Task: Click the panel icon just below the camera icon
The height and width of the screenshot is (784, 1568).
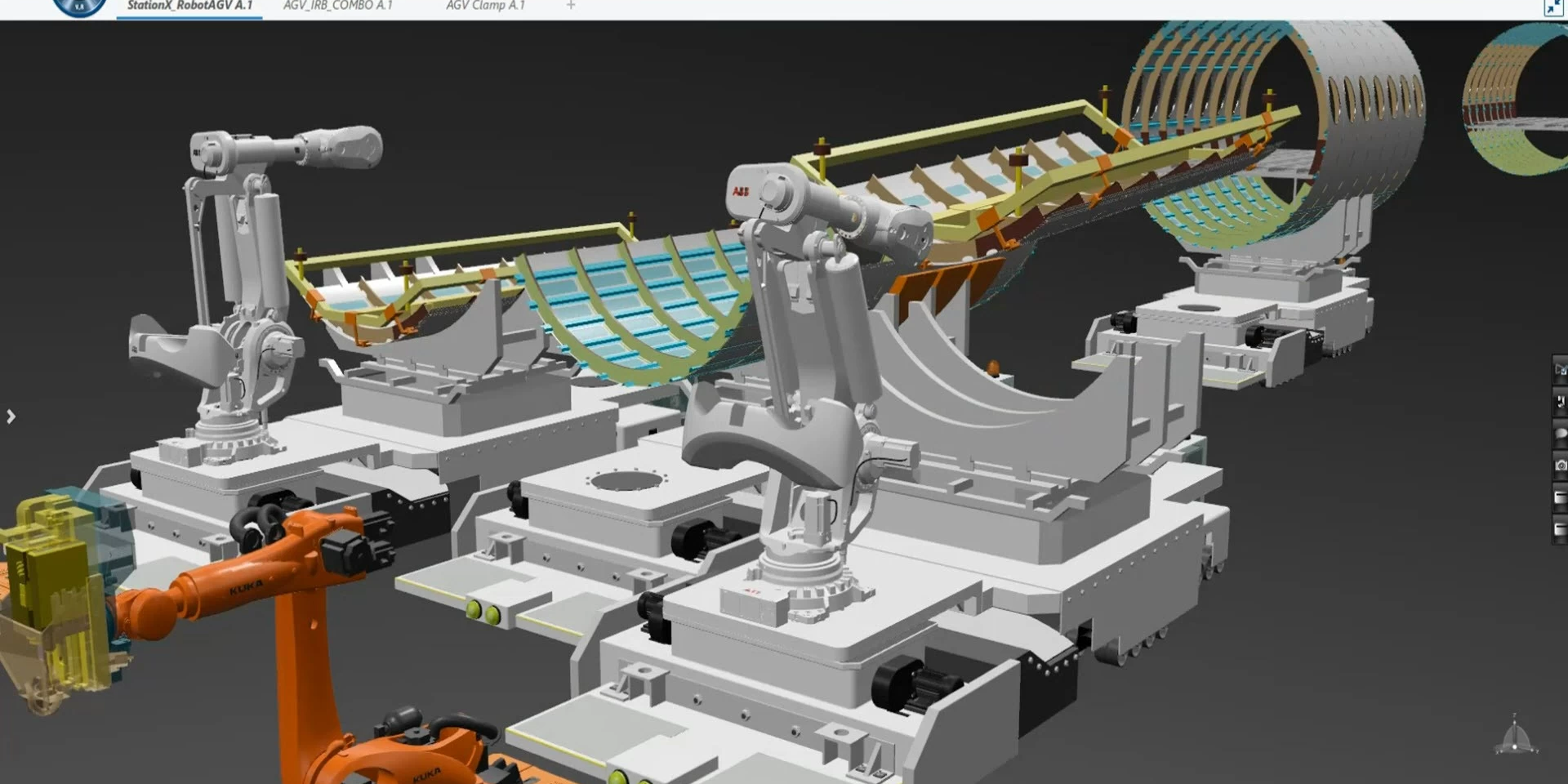Action: pos(1560,497)
